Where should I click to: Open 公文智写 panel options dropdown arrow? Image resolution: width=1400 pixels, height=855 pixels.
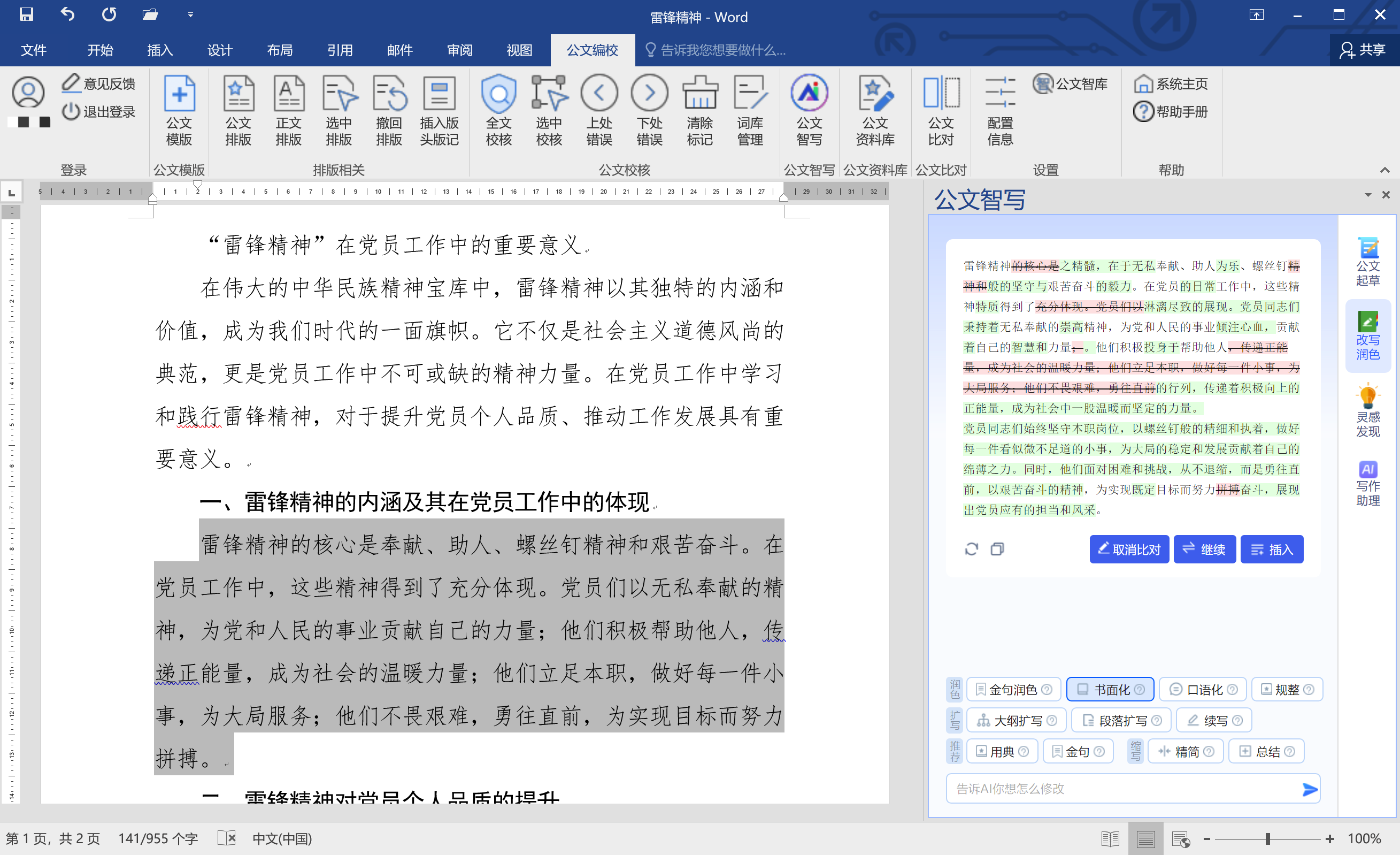(1368, 195)
